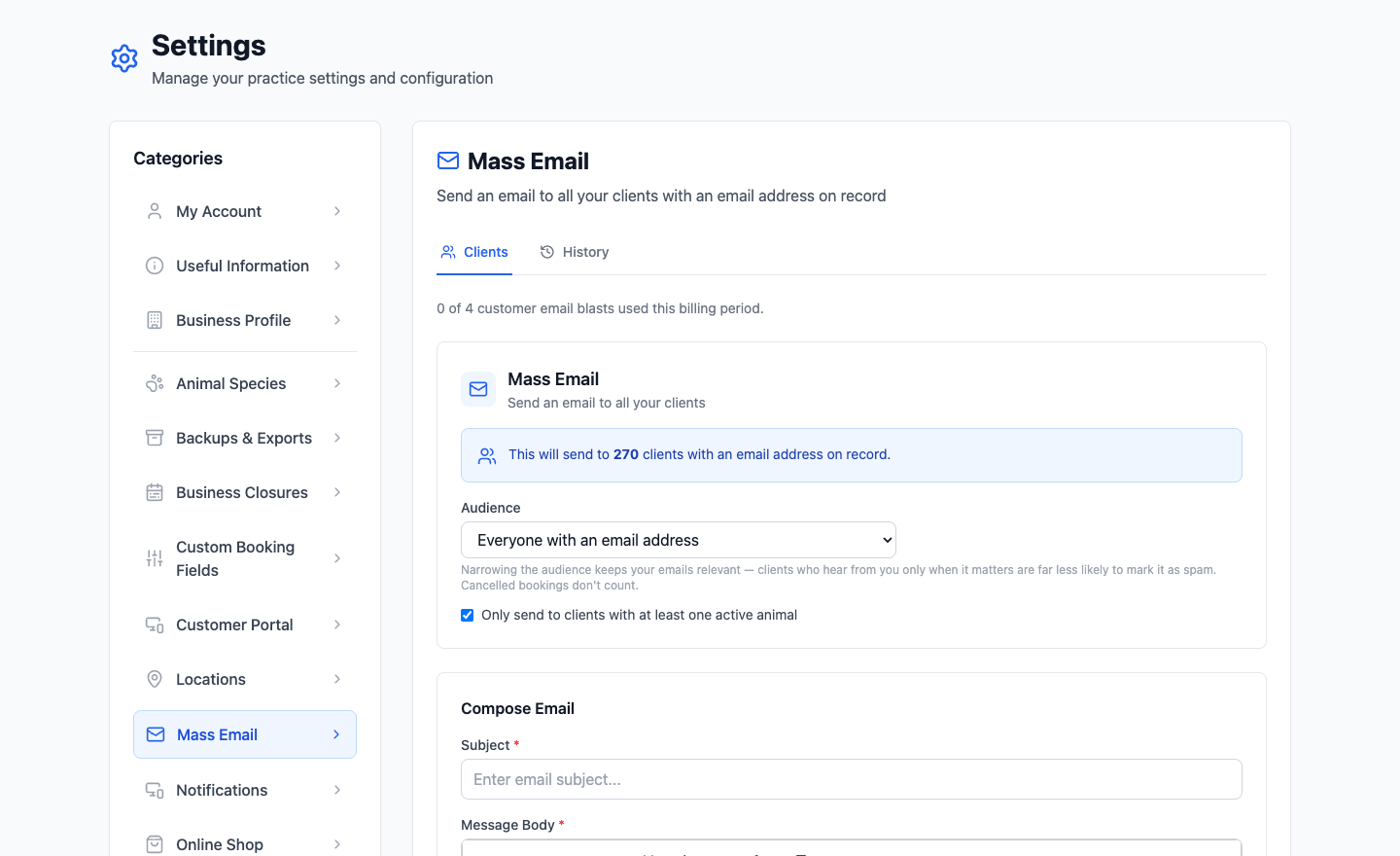Click the Business Closures calendar icon
Viewport: 1400px width, 856px height.
(x=155, y=492)
